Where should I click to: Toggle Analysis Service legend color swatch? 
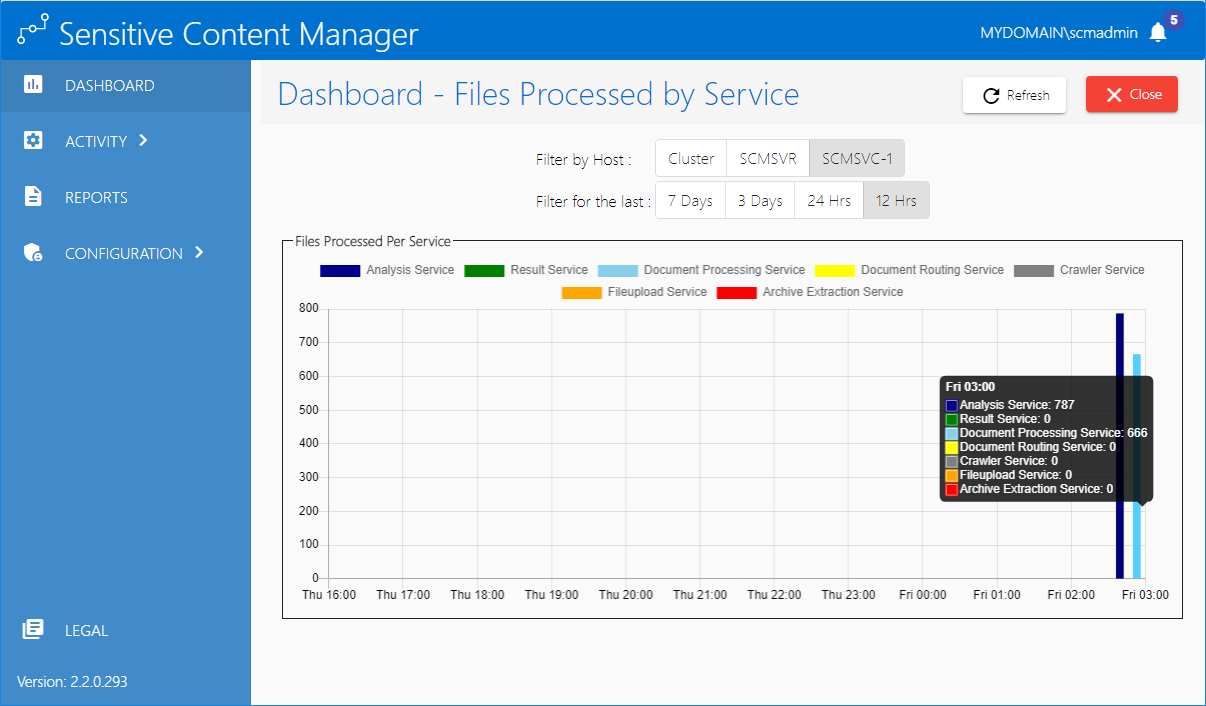coord(339,270)
